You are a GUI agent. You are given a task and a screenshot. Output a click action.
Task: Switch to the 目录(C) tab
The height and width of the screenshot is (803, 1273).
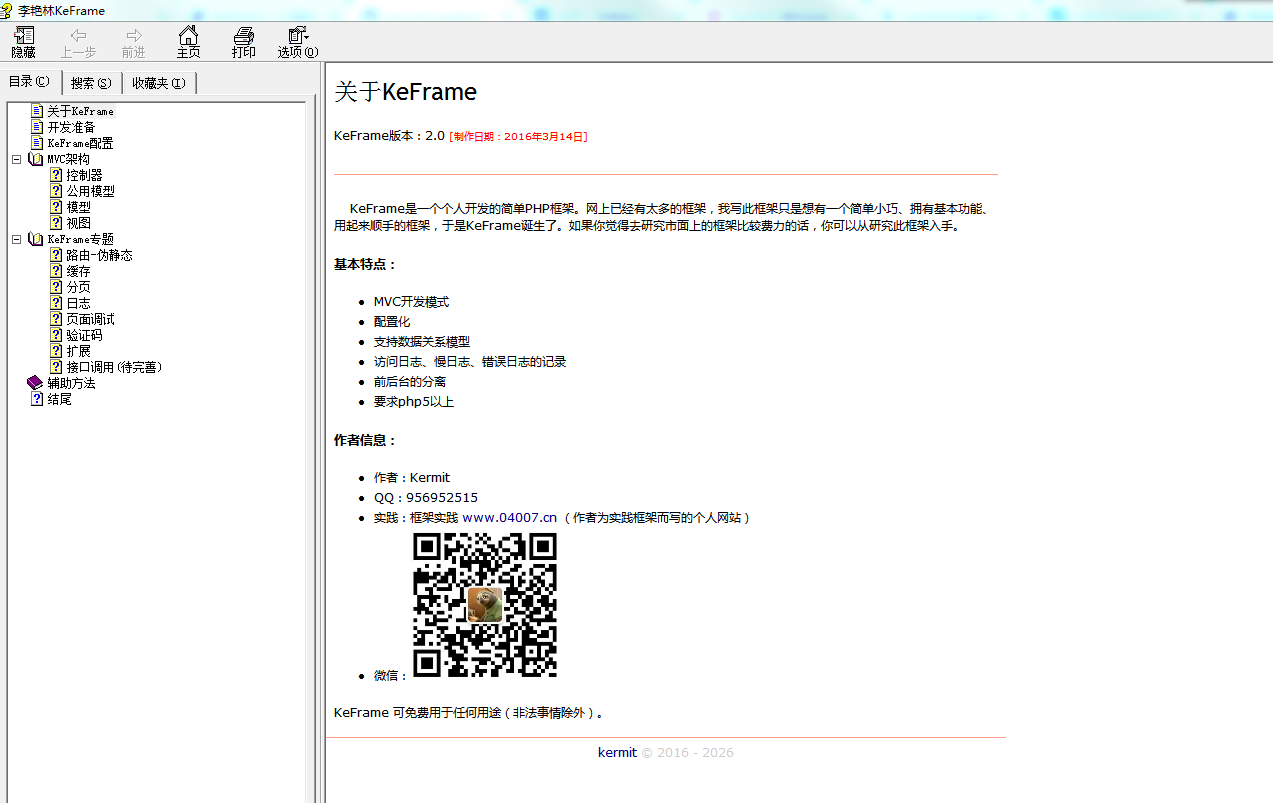point(30,82)
